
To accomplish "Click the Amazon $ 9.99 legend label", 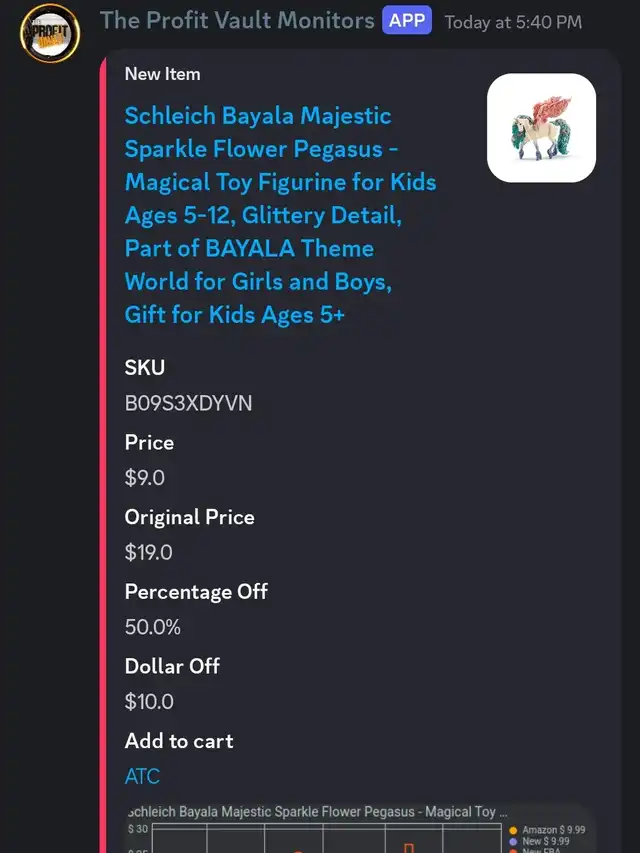I will [554, 830].
